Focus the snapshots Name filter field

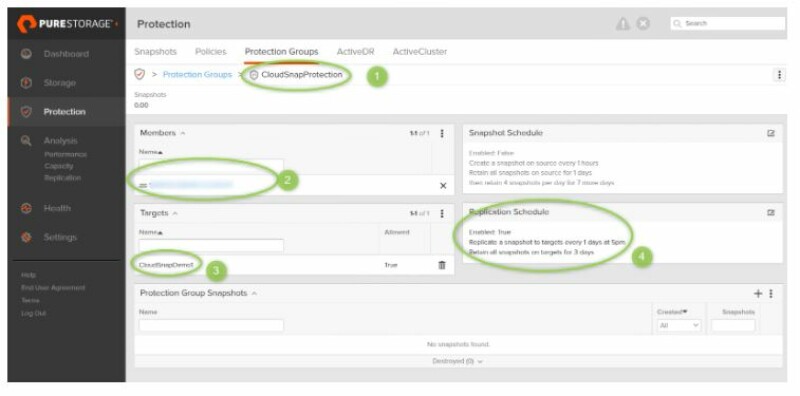click(211, 326)
